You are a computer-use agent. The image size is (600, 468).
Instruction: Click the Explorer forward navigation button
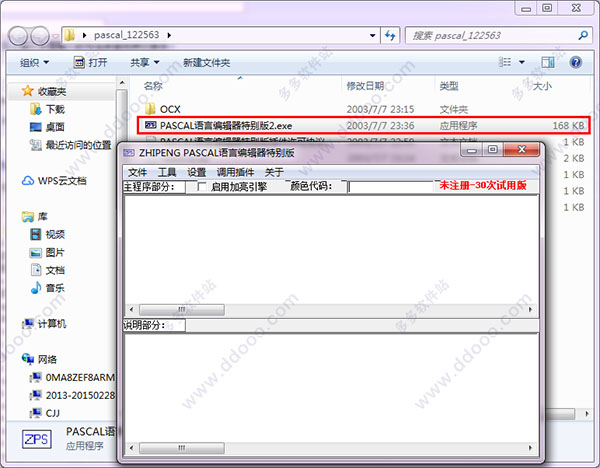[x=40, y=36]
